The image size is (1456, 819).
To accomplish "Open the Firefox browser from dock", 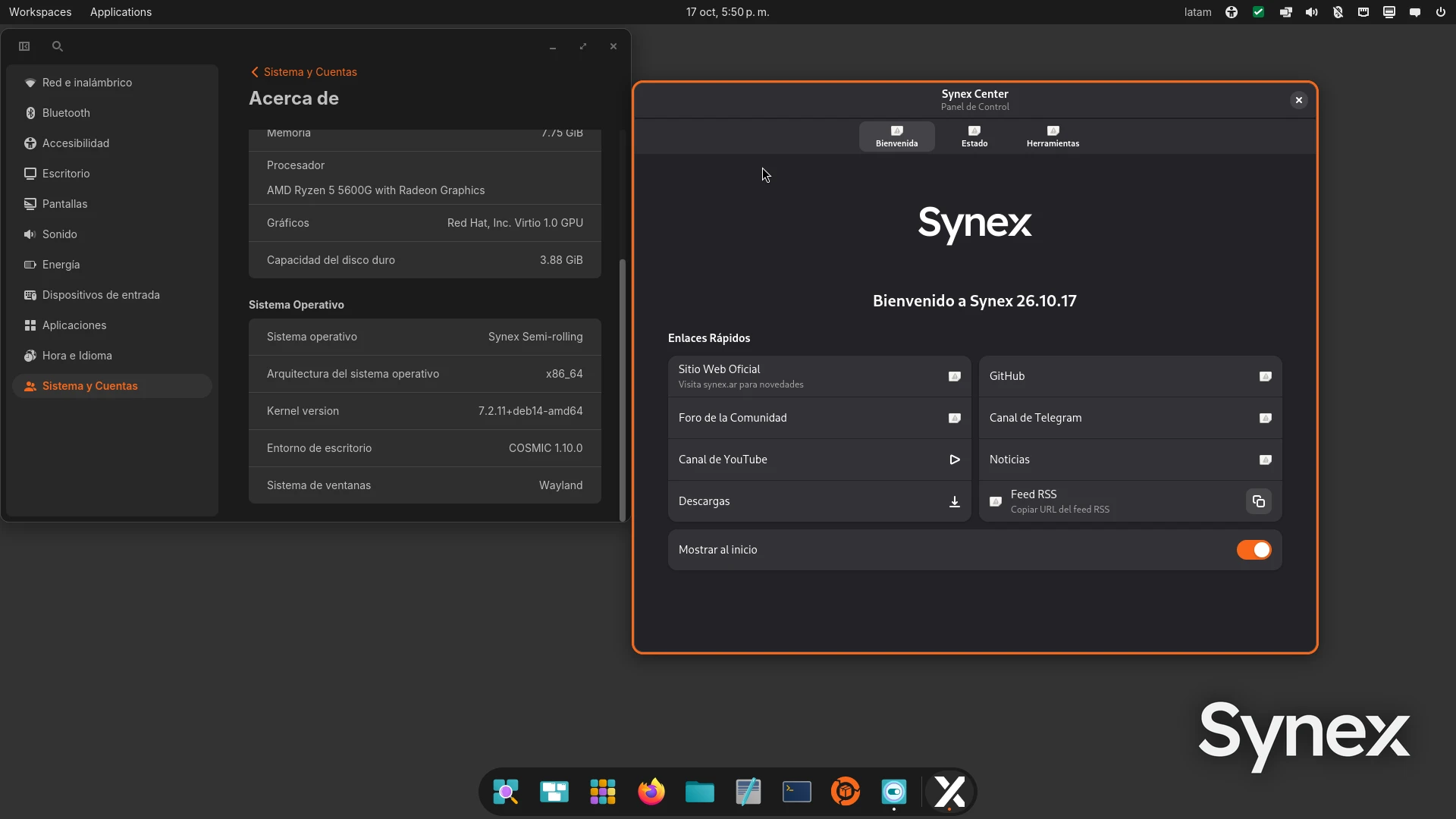I will pyautogui.click(x=651, y=792).
